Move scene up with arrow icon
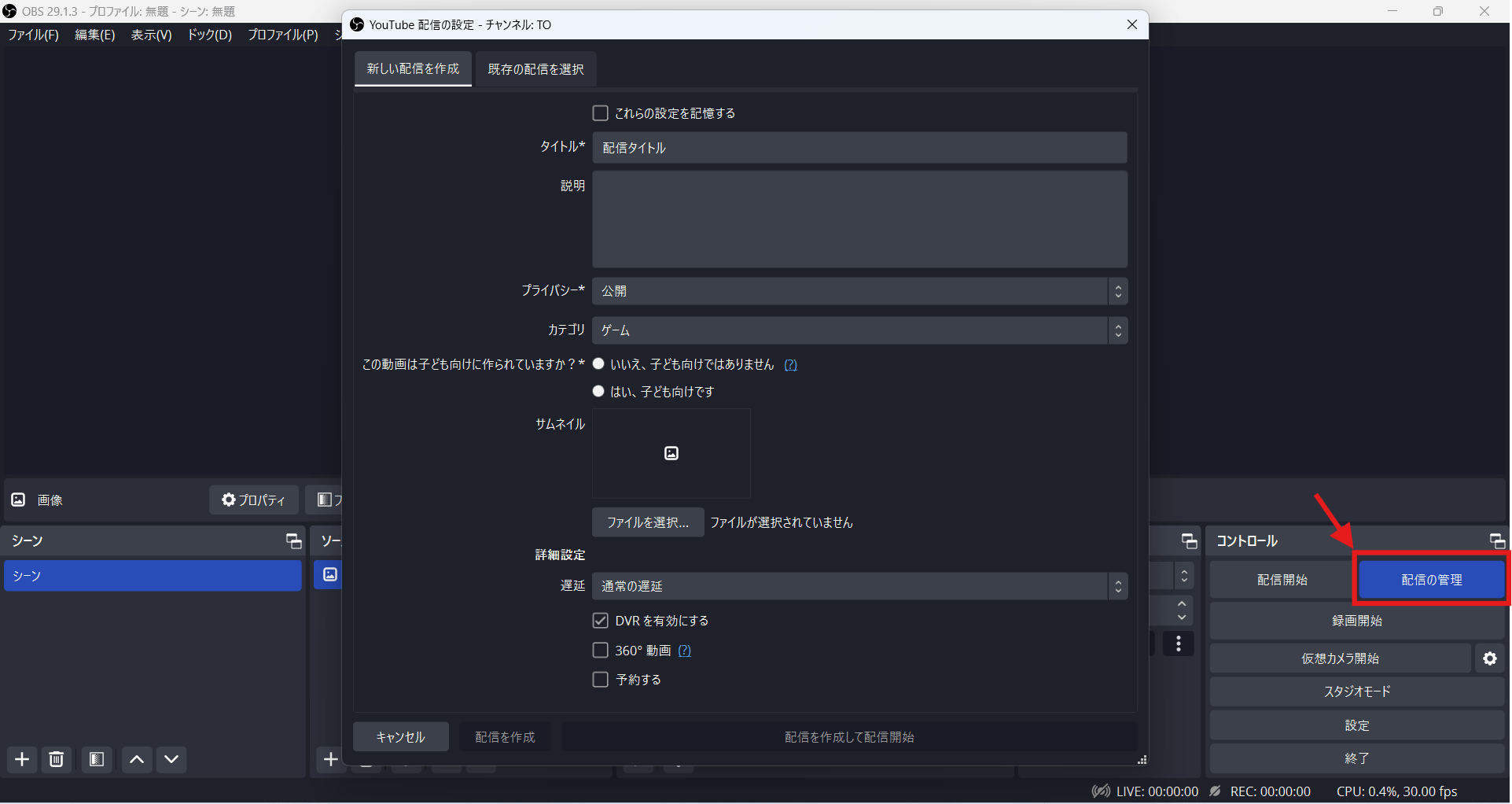The height and width of the screenshot is (804, 1512). (137, 759)
